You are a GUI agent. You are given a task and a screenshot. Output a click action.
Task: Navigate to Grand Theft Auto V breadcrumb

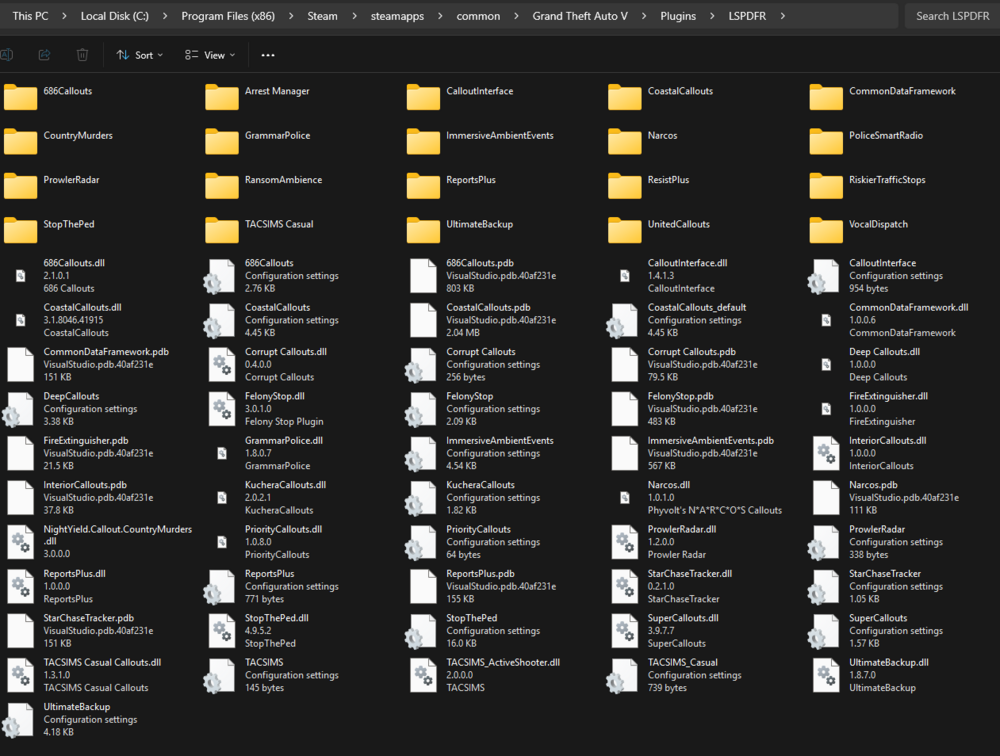(x=580, y=16)
